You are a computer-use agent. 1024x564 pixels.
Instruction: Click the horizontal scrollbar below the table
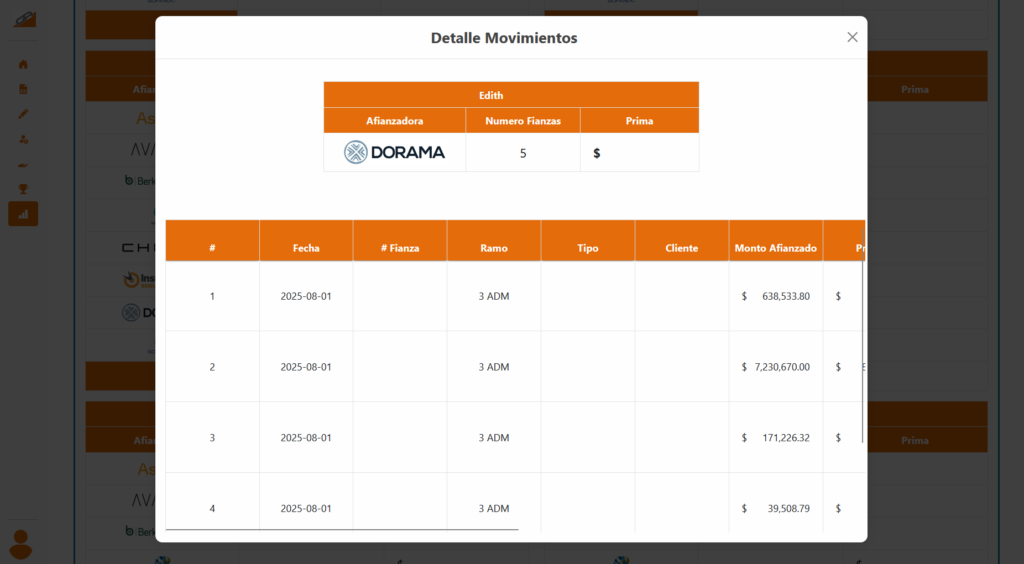tap(342, 529)
